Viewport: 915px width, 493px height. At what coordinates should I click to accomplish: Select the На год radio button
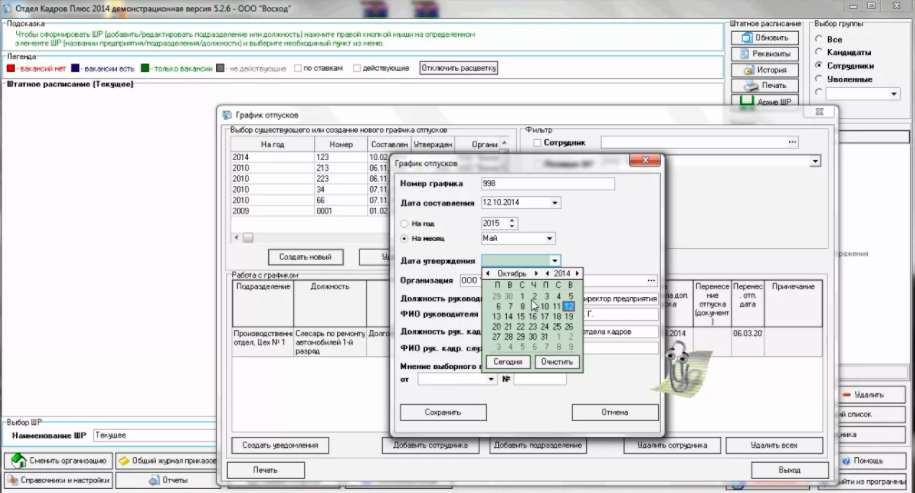coord(404,223)
